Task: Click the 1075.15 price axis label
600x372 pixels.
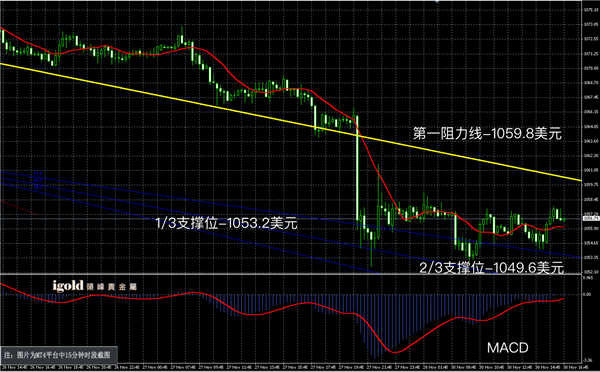Action: [x=590, y=10]
